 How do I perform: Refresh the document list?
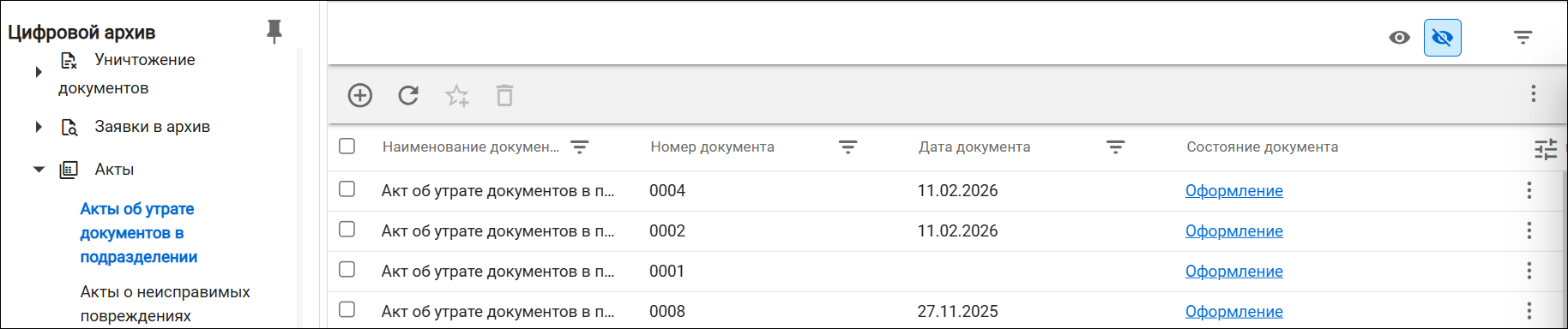point(408,95)
